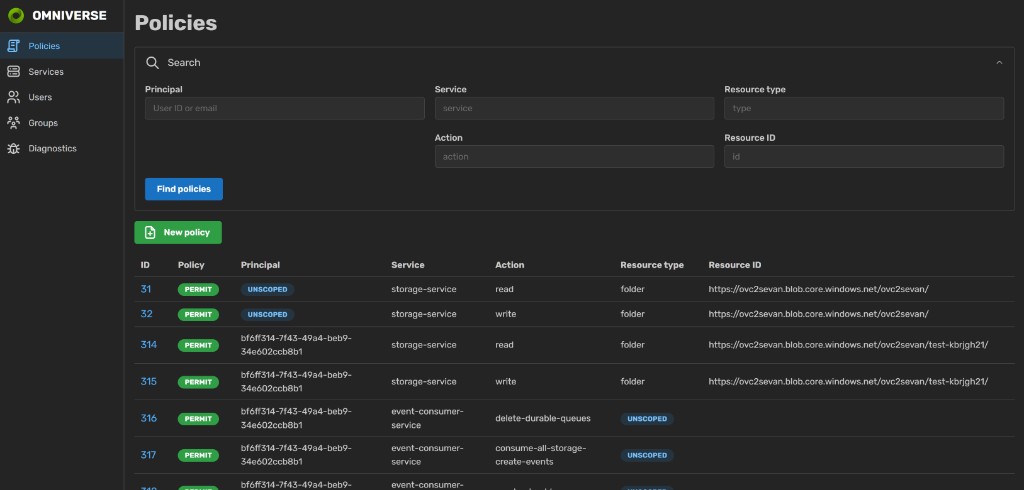Click the Resource type column header in the policies table
Viewport: 1024px width, 490px height.
[x=652, y=265]
